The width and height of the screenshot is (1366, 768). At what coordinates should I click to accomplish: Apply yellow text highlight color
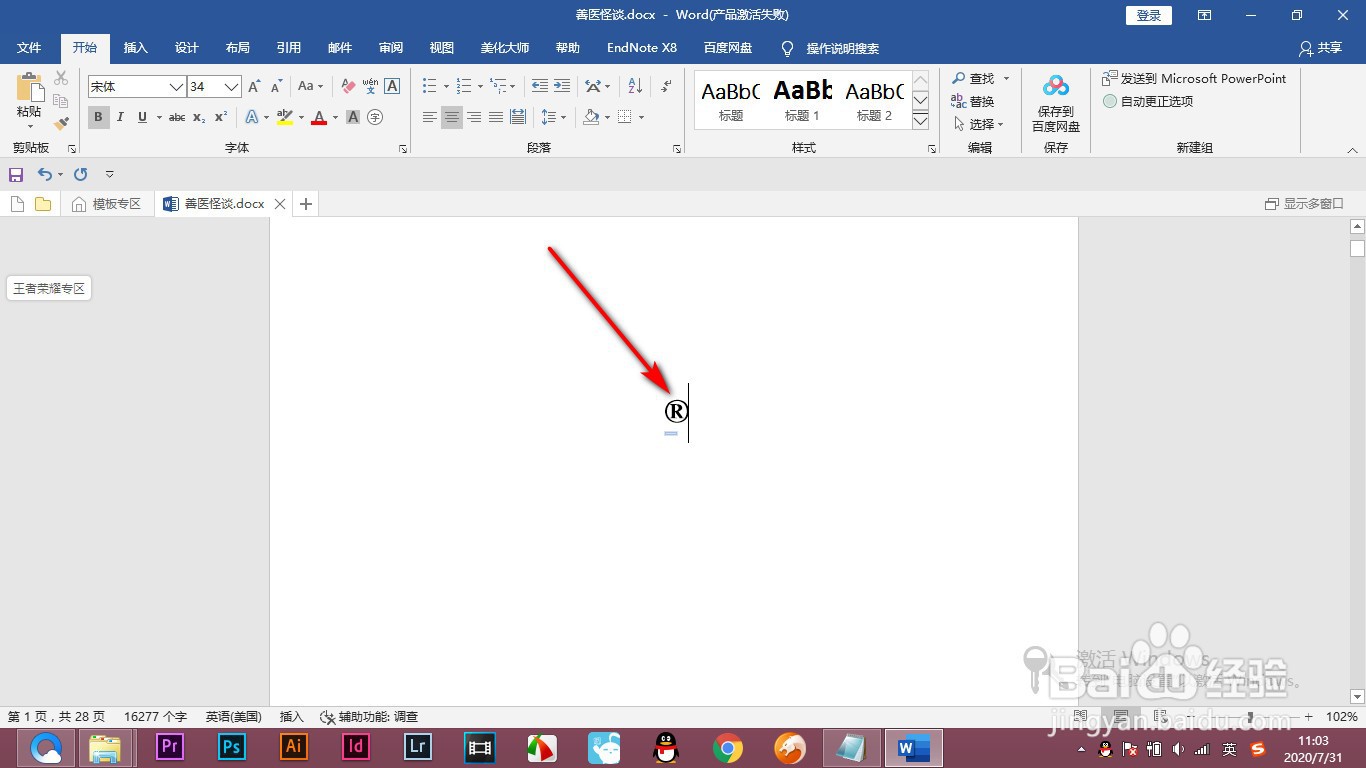click(285, 117)
